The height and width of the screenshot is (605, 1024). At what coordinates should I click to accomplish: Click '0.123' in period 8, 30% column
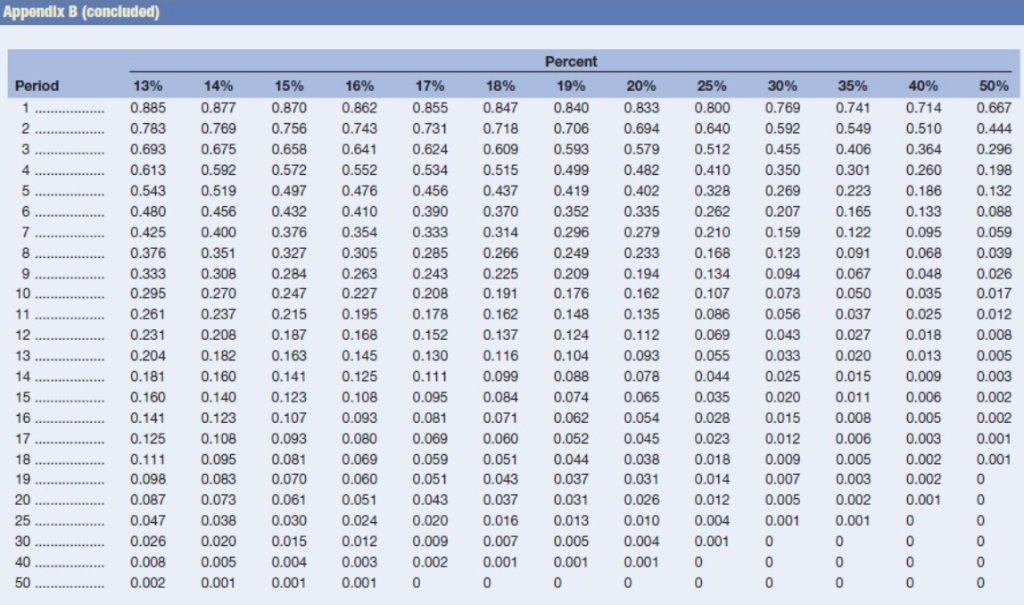click(782, 253)
